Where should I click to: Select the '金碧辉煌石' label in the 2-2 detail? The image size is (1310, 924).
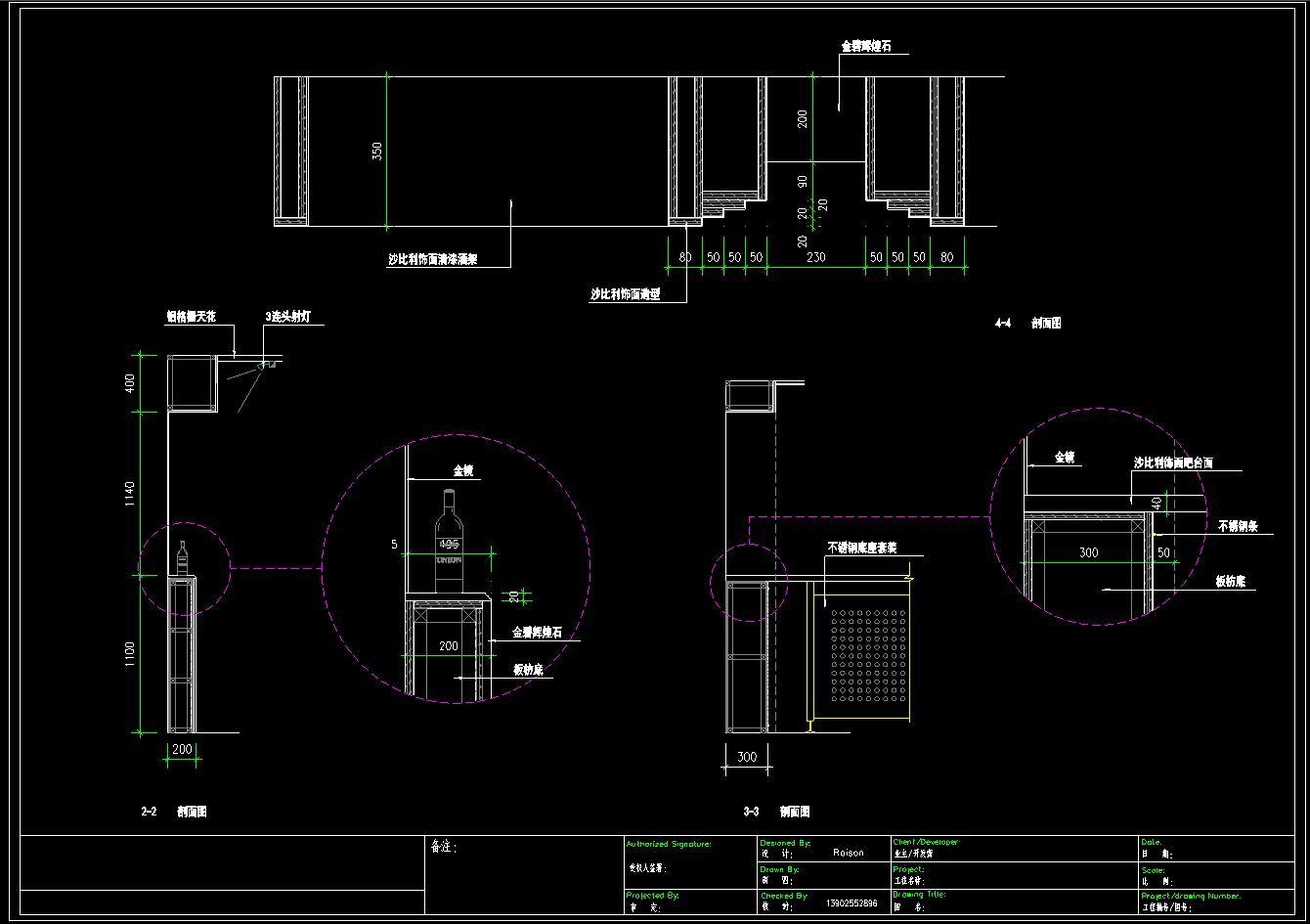click(x=538, y=633)
